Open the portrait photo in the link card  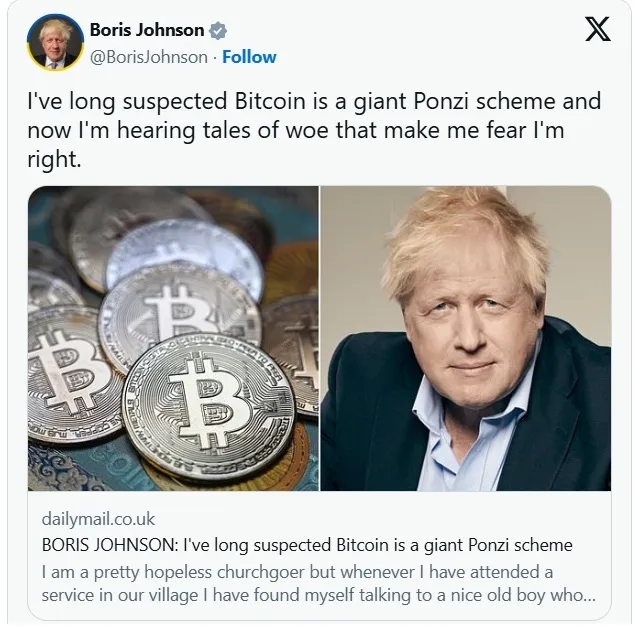tap(466, 338)
